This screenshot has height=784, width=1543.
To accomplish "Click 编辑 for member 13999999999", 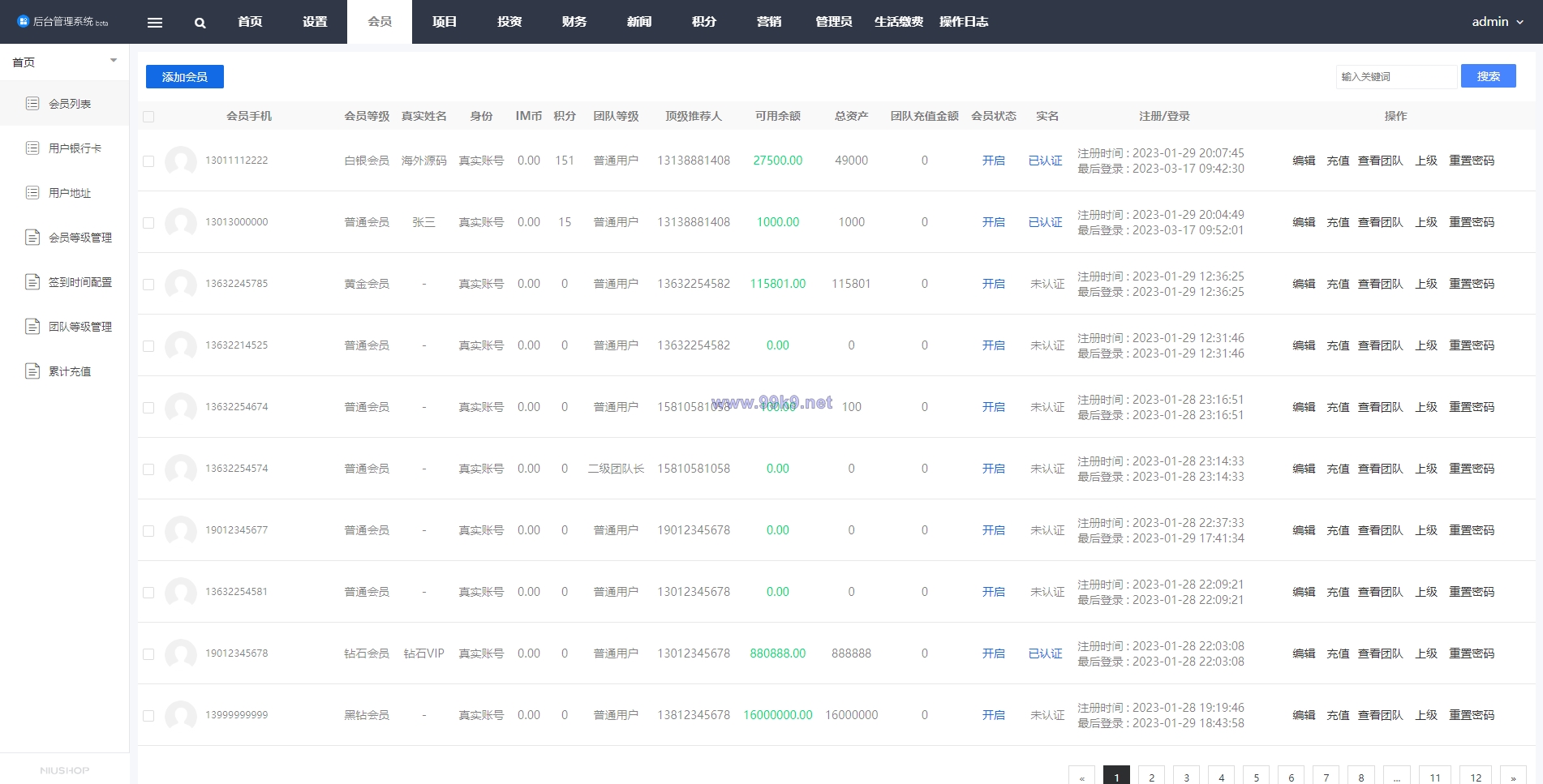I will coord(1304,715).
